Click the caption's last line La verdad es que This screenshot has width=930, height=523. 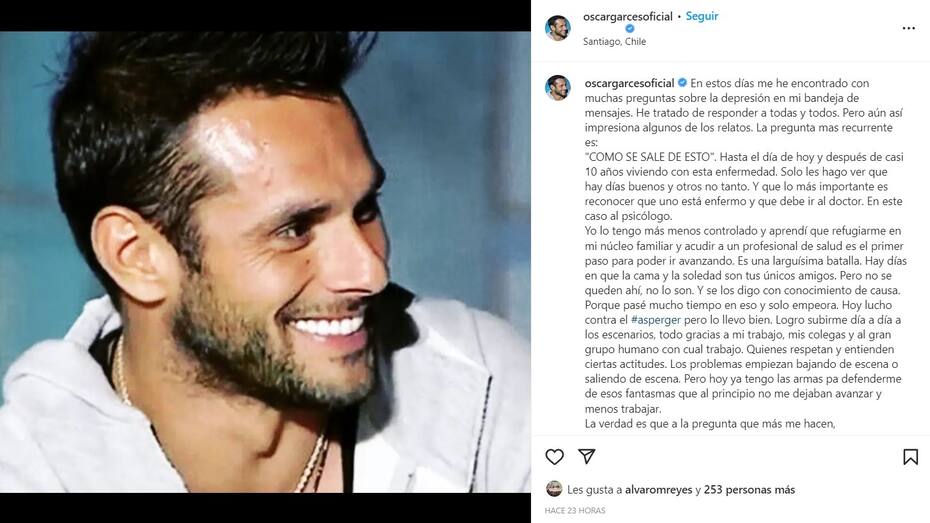pos(710,423)
